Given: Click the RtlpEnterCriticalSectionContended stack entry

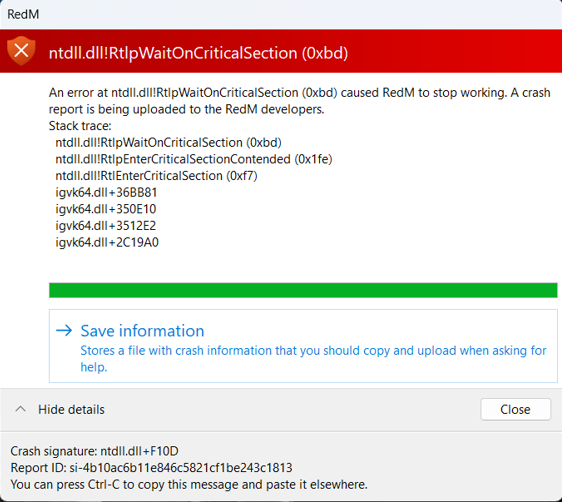Looking at the screenshot, I should (x=194, y=159).
